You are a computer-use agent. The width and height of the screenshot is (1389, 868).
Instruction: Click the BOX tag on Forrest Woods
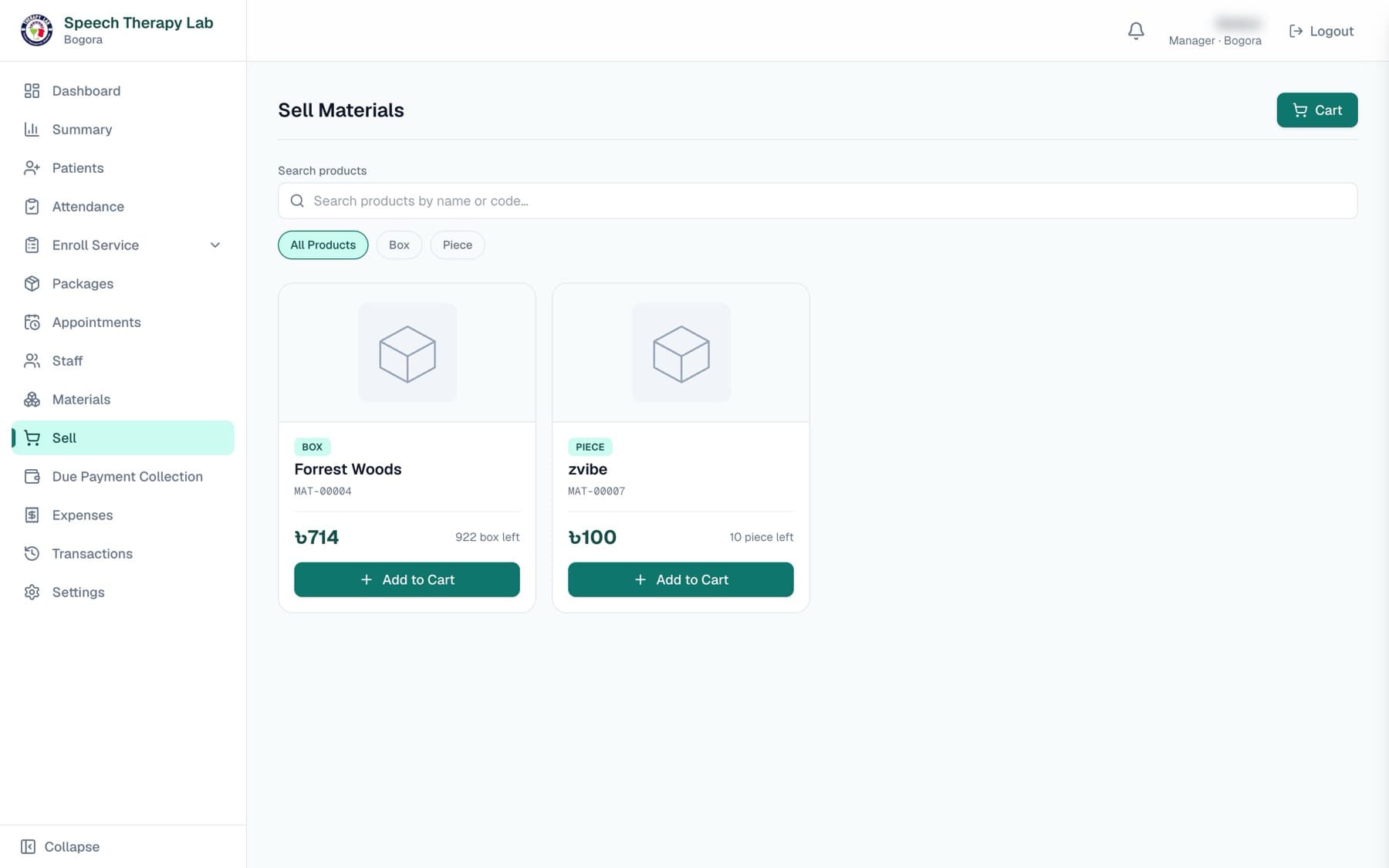[x=312, y=447]
